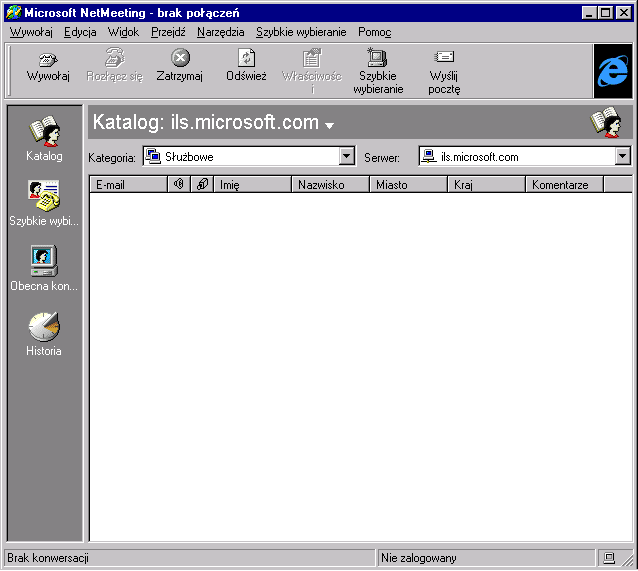Screen dimensions: 638x571
Task: Sort by the Imię column header
Action: (x=253, y=184)
